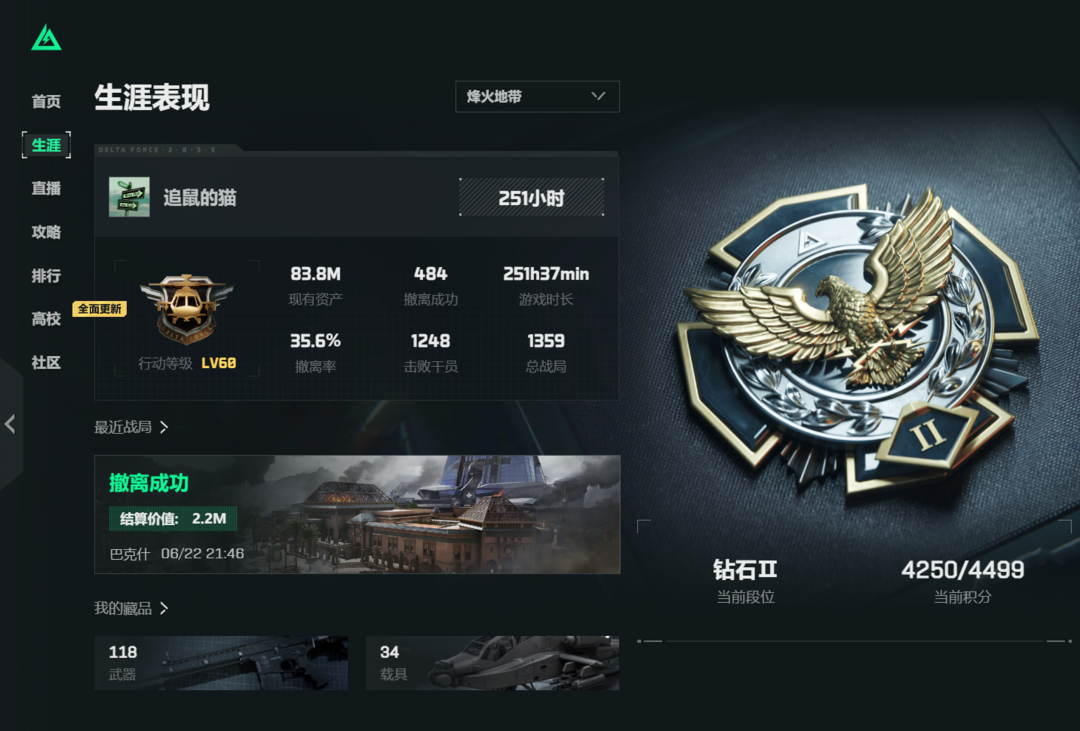
Task: Open 攻略 in the sidebar
Action: point(46,232)
